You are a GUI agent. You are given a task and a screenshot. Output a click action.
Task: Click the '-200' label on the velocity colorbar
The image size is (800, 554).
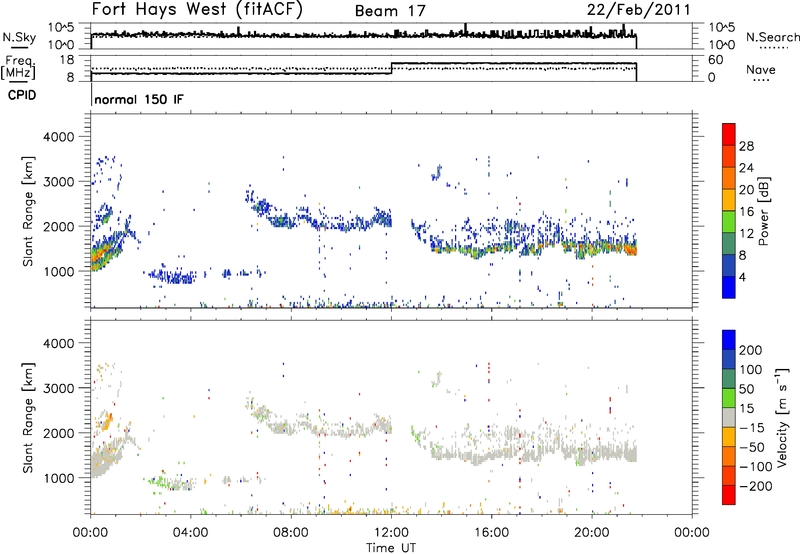point(756,486)
